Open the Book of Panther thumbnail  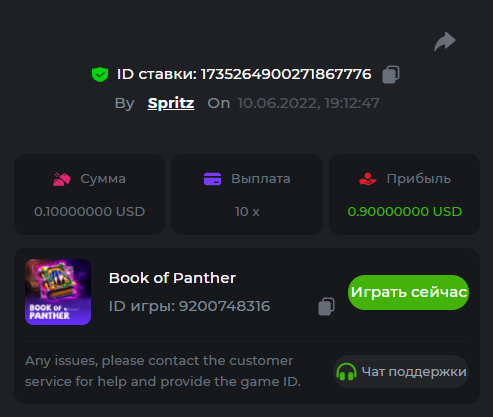click(x=58, y=292)
